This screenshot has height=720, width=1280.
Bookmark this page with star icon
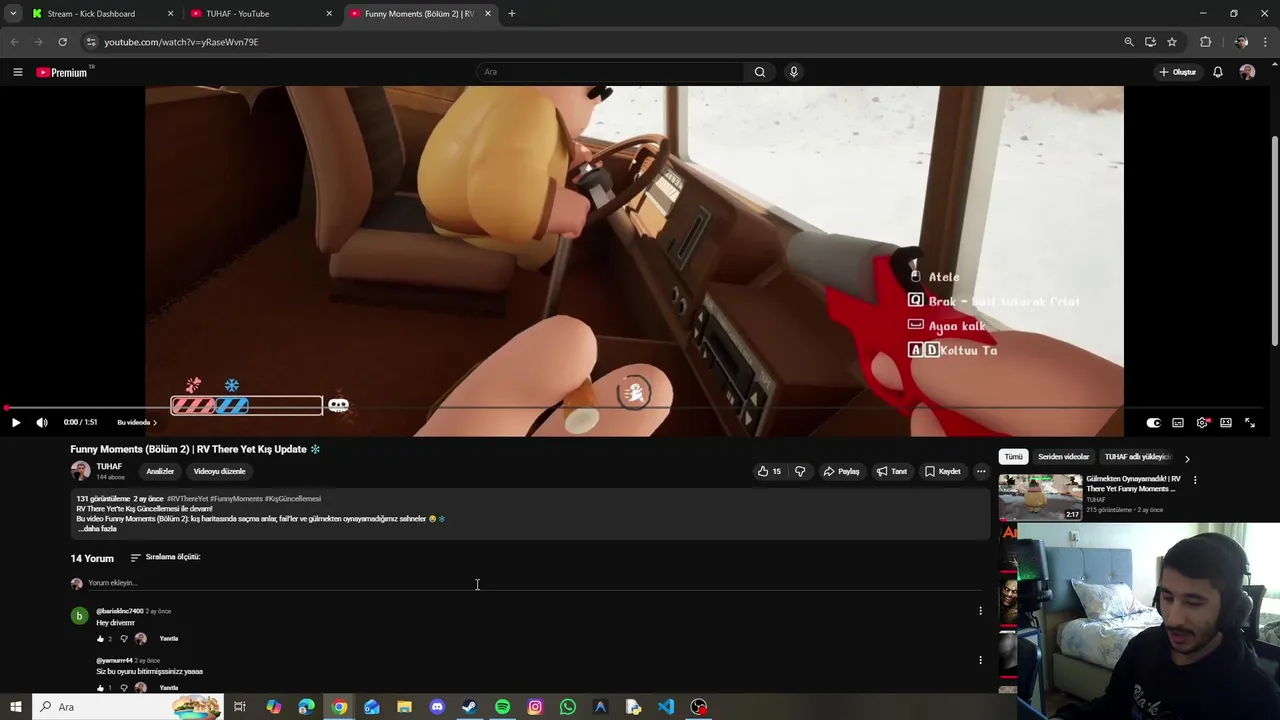tap(1172, 42)
